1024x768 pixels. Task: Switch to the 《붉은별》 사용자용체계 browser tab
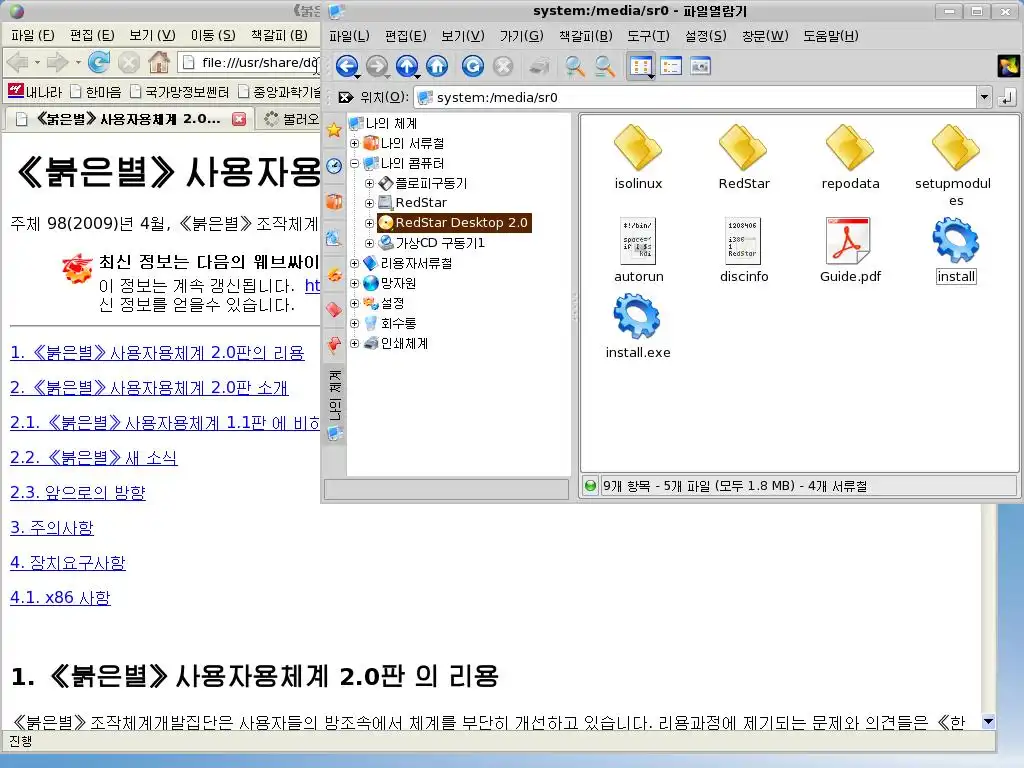click(129, 119)
